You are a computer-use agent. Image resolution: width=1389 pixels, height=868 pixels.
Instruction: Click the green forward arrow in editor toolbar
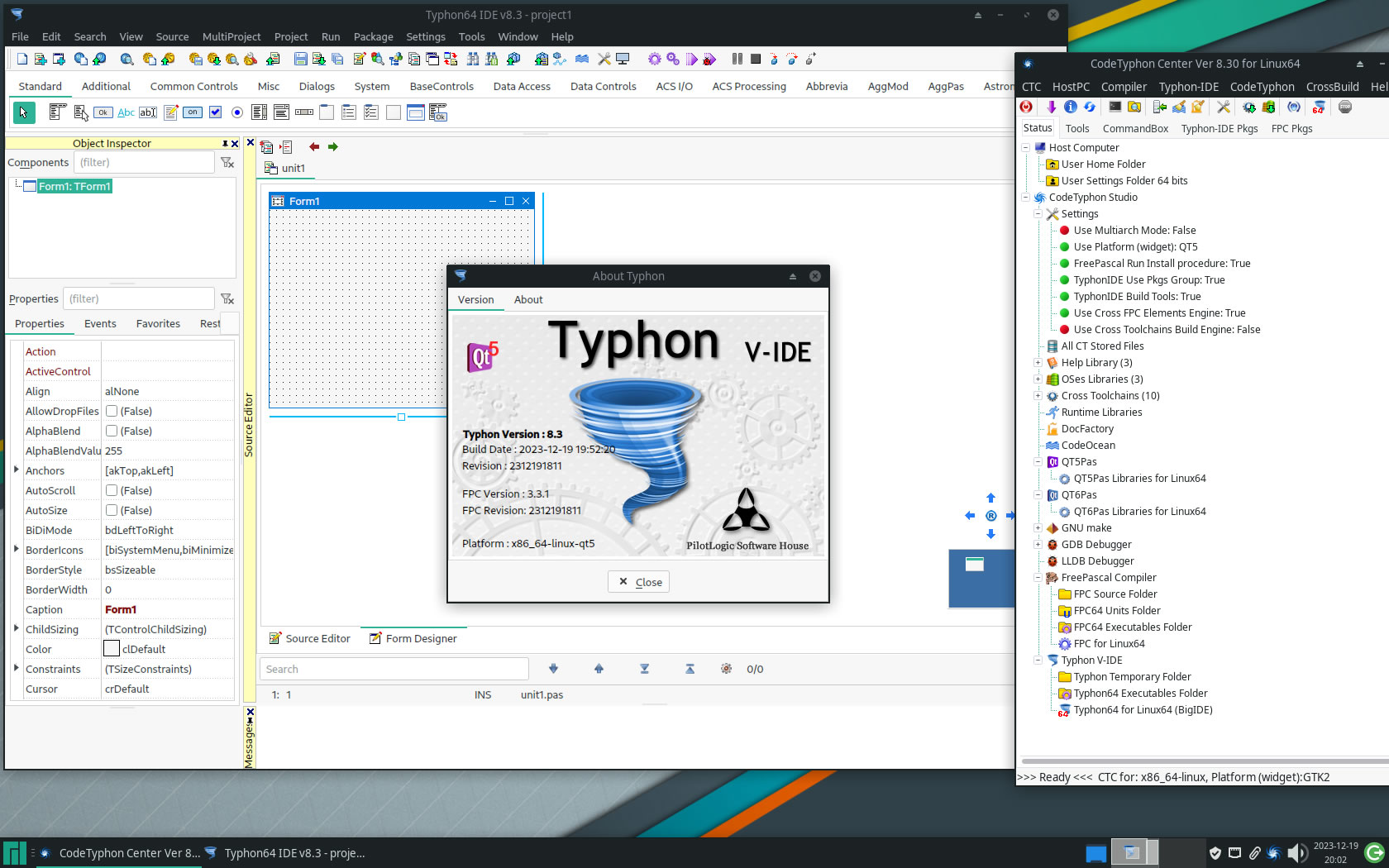click(333, 147)
